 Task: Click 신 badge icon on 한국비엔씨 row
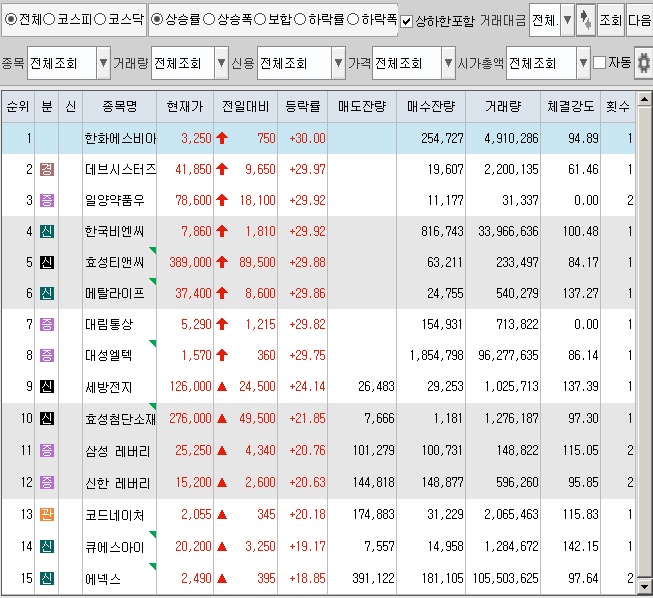coord(47,231)
